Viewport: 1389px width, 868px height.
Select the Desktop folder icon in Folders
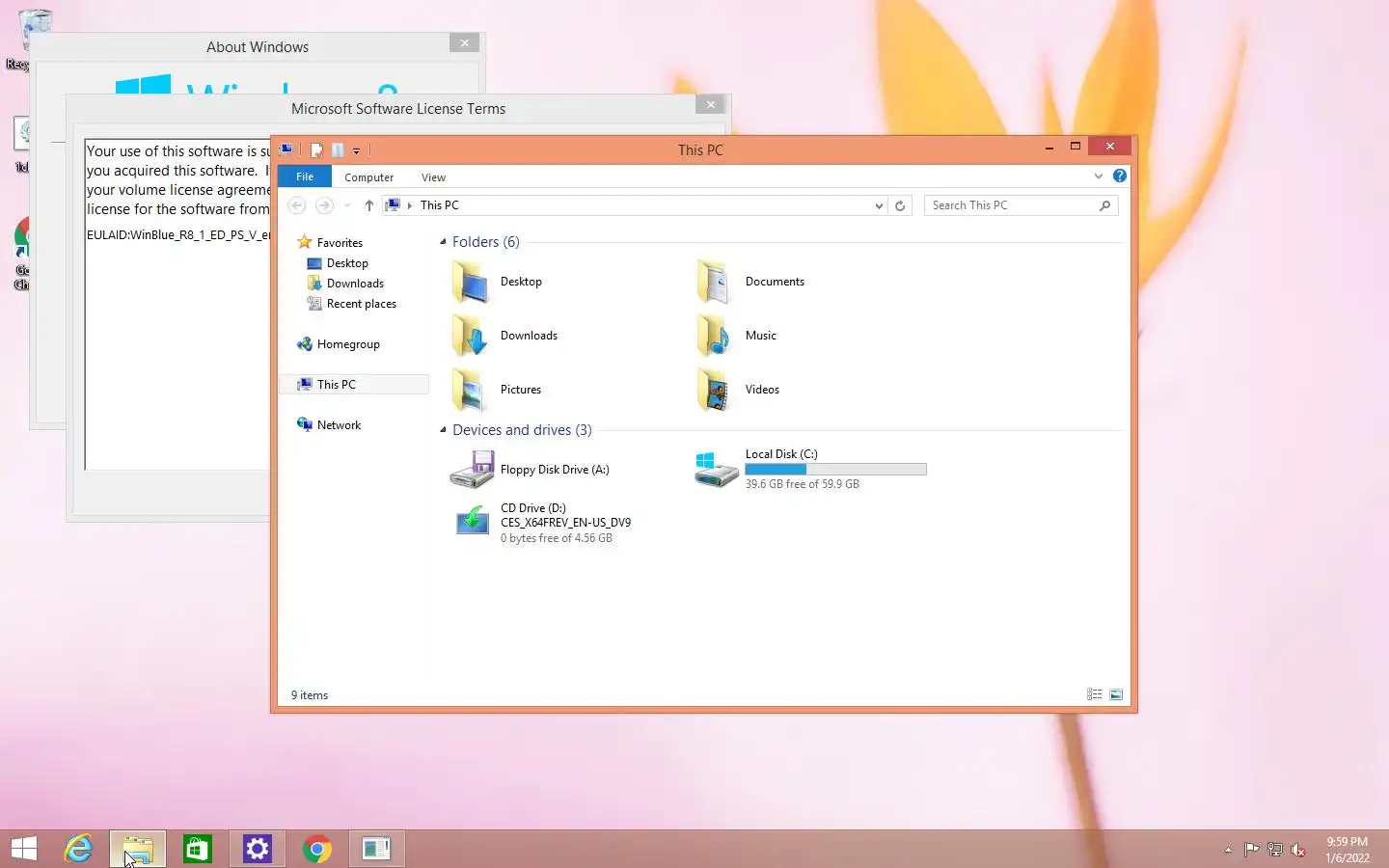(471, 283)
